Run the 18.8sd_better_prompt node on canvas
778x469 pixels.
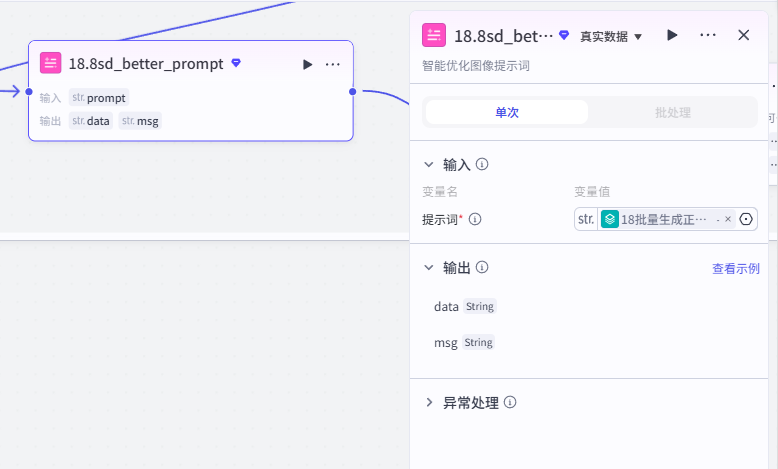point(307,65)
